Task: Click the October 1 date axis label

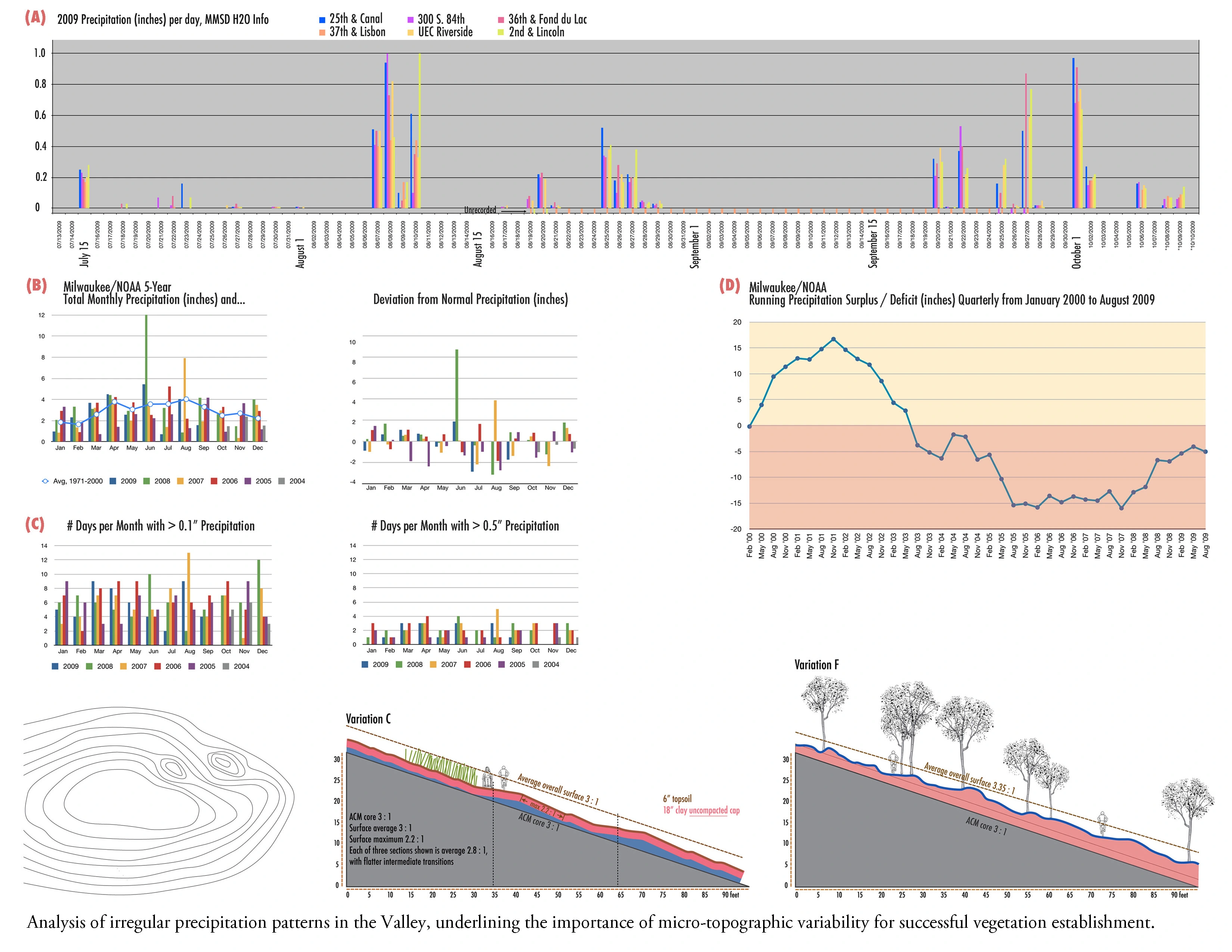Action: (x=1076, y=252)
